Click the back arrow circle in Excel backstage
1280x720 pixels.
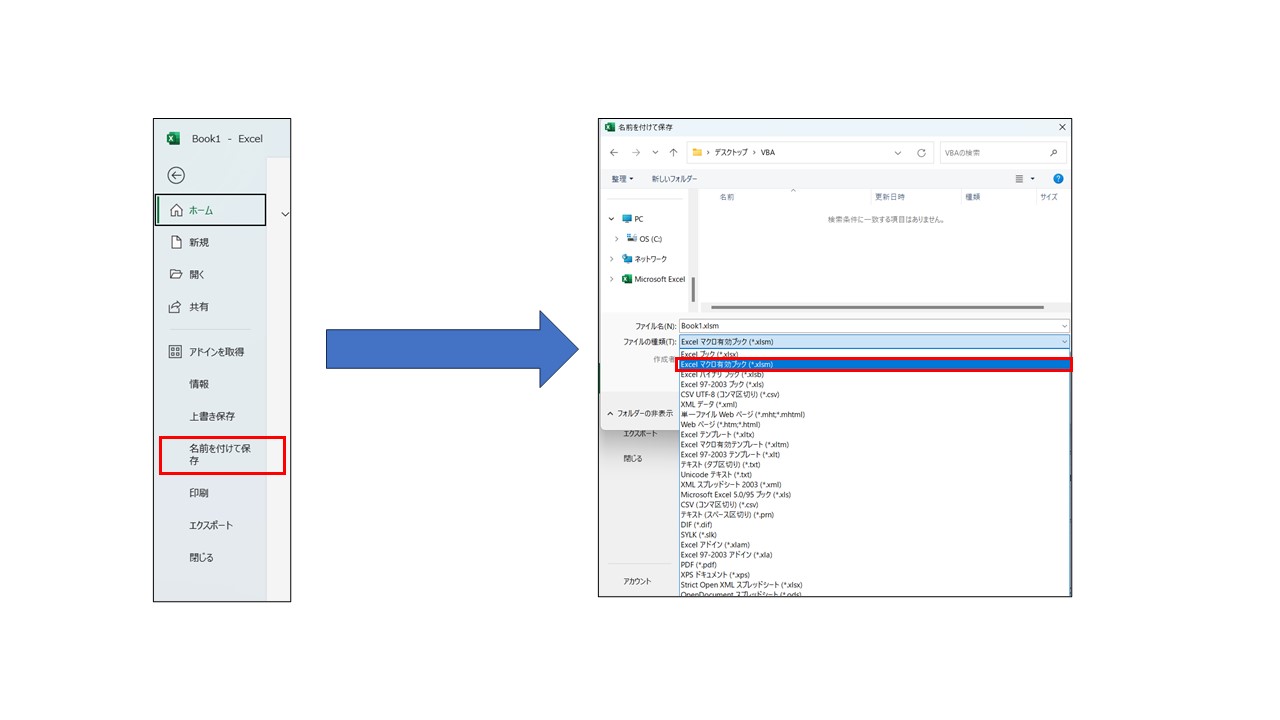pos(176,175)
